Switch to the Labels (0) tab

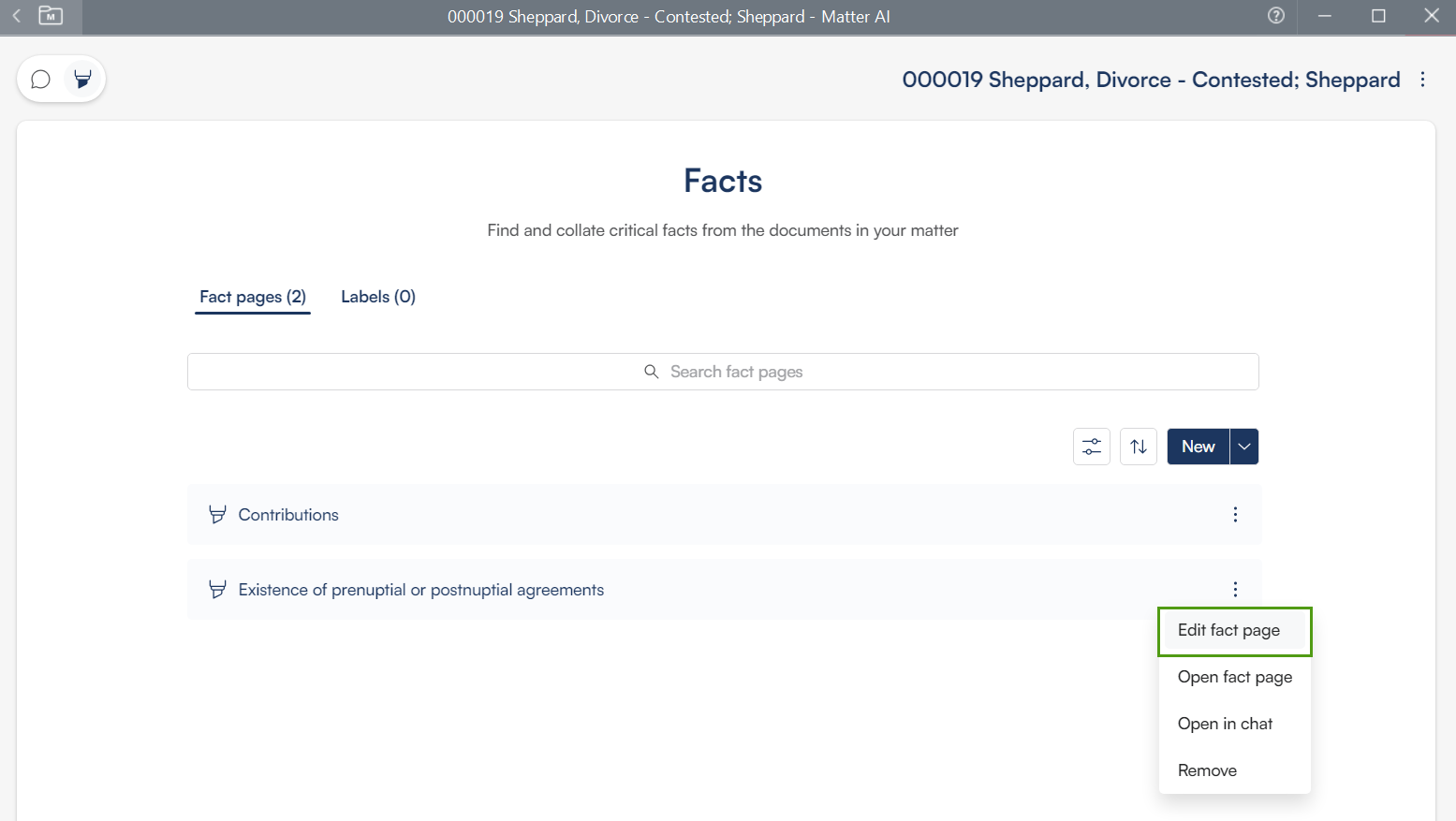pos(377,297)
